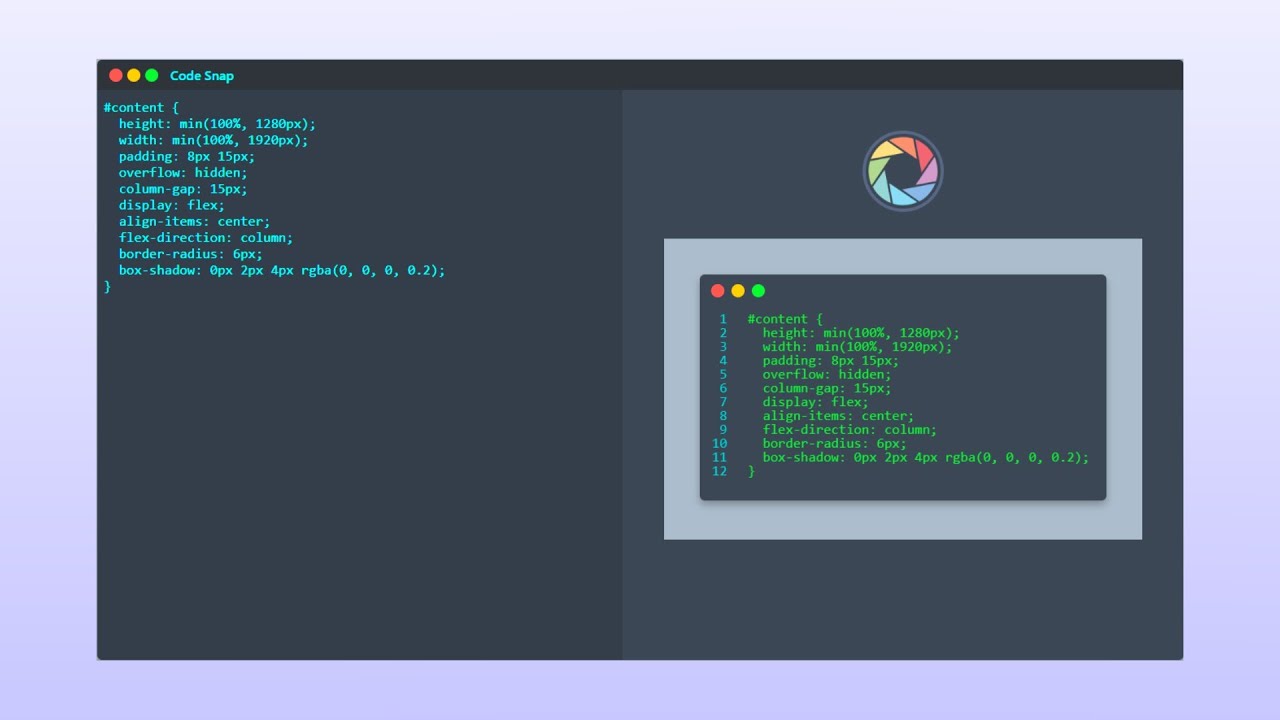Viewport: 1280px width, 720px height.
Task: Click the '#content {' line in the left editor
Action: [x=141, y=108]
